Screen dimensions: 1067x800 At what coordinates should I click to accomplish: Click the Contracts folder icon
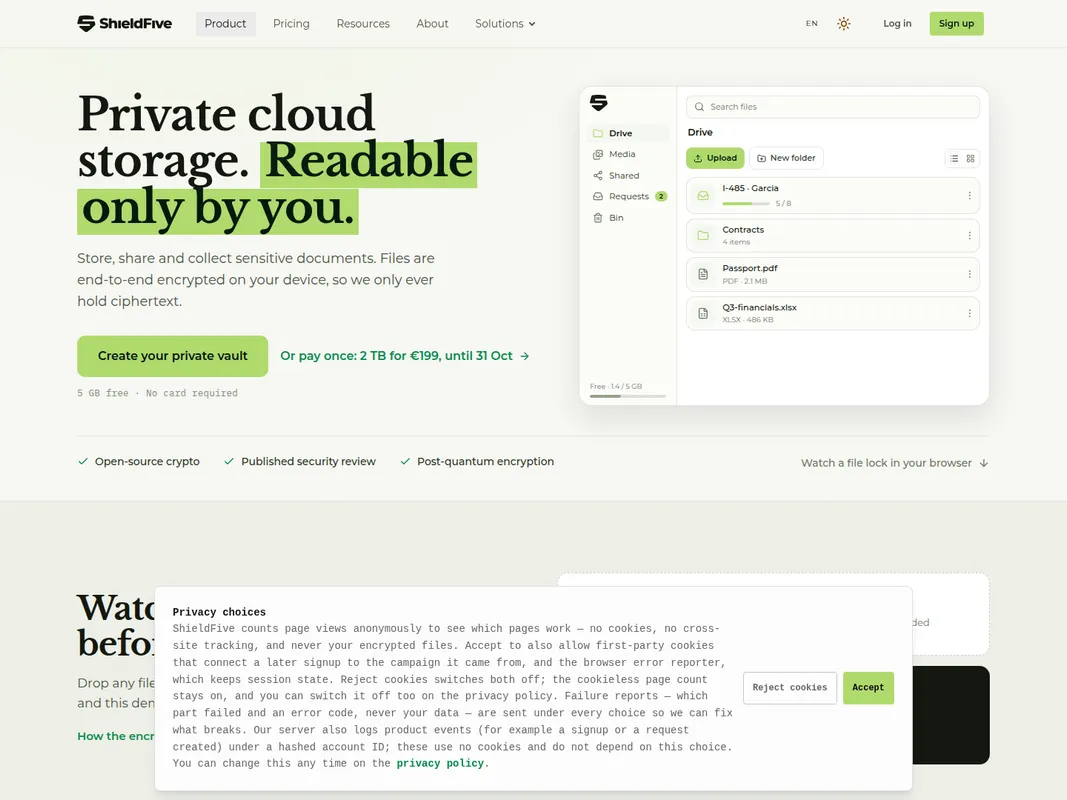(x=703, y=235)
